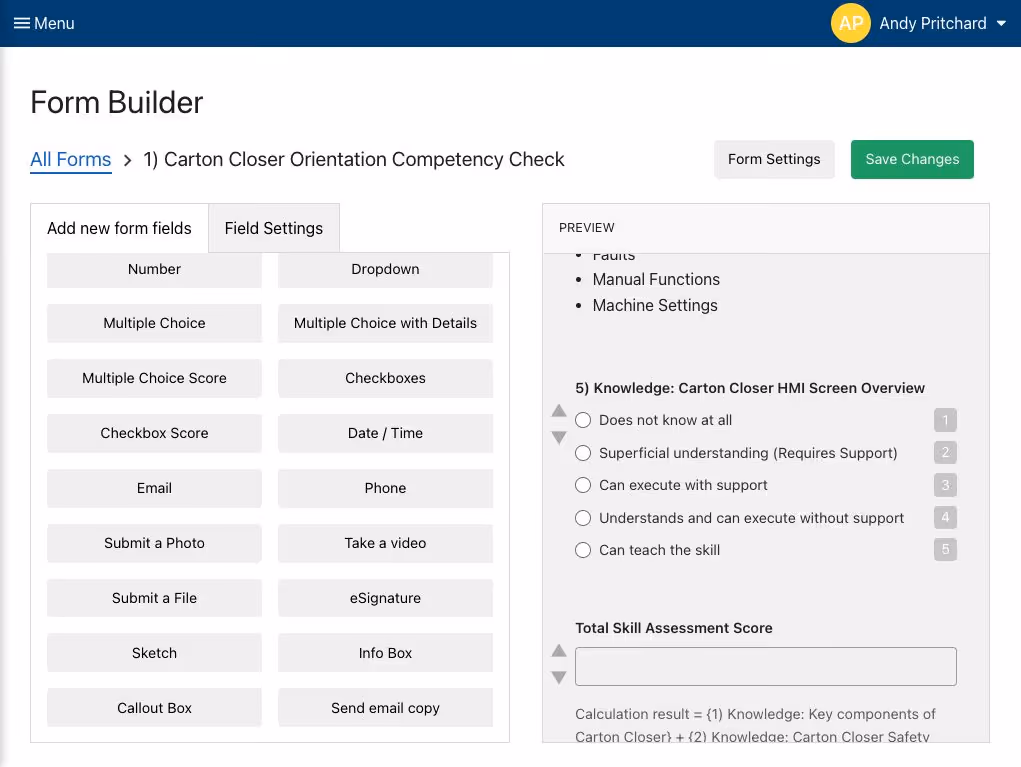Add a Checkboxes field

pos(385,378)
